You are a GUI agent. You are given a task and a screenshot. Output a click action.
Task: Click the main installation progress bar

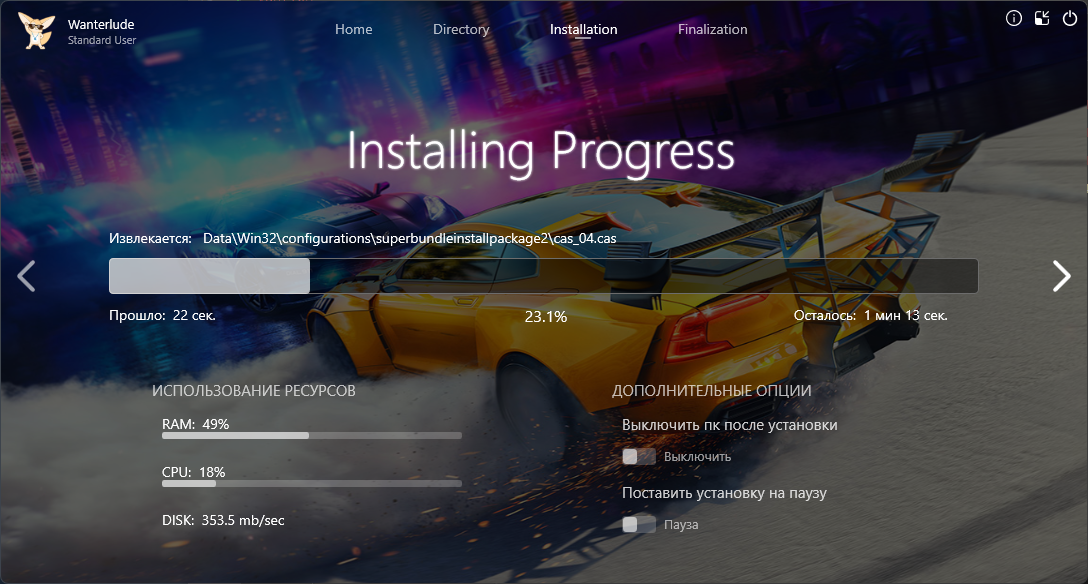[x=543, y=276]
